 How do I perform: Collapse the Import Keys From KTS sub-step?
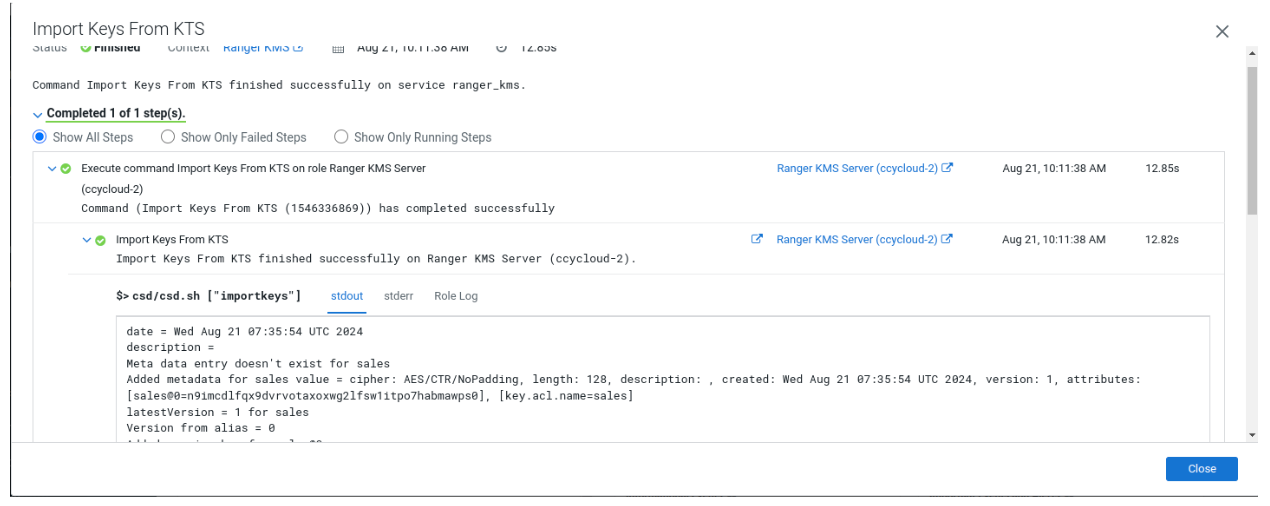tap(87, 240)
